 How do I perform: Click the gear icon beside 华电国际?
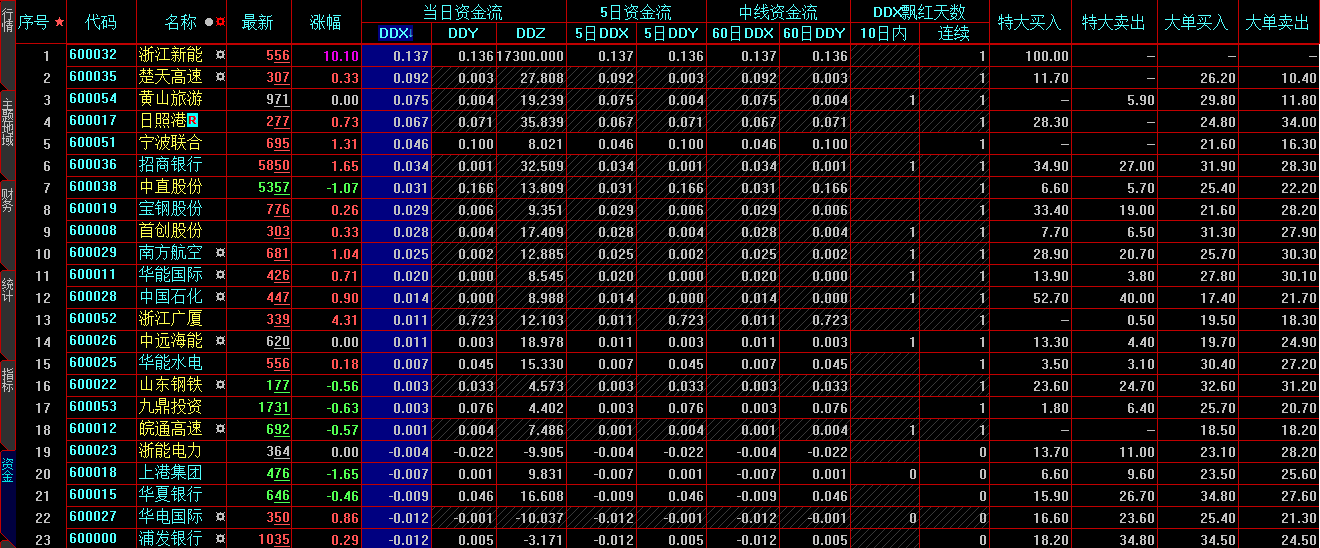click(221, 517)
